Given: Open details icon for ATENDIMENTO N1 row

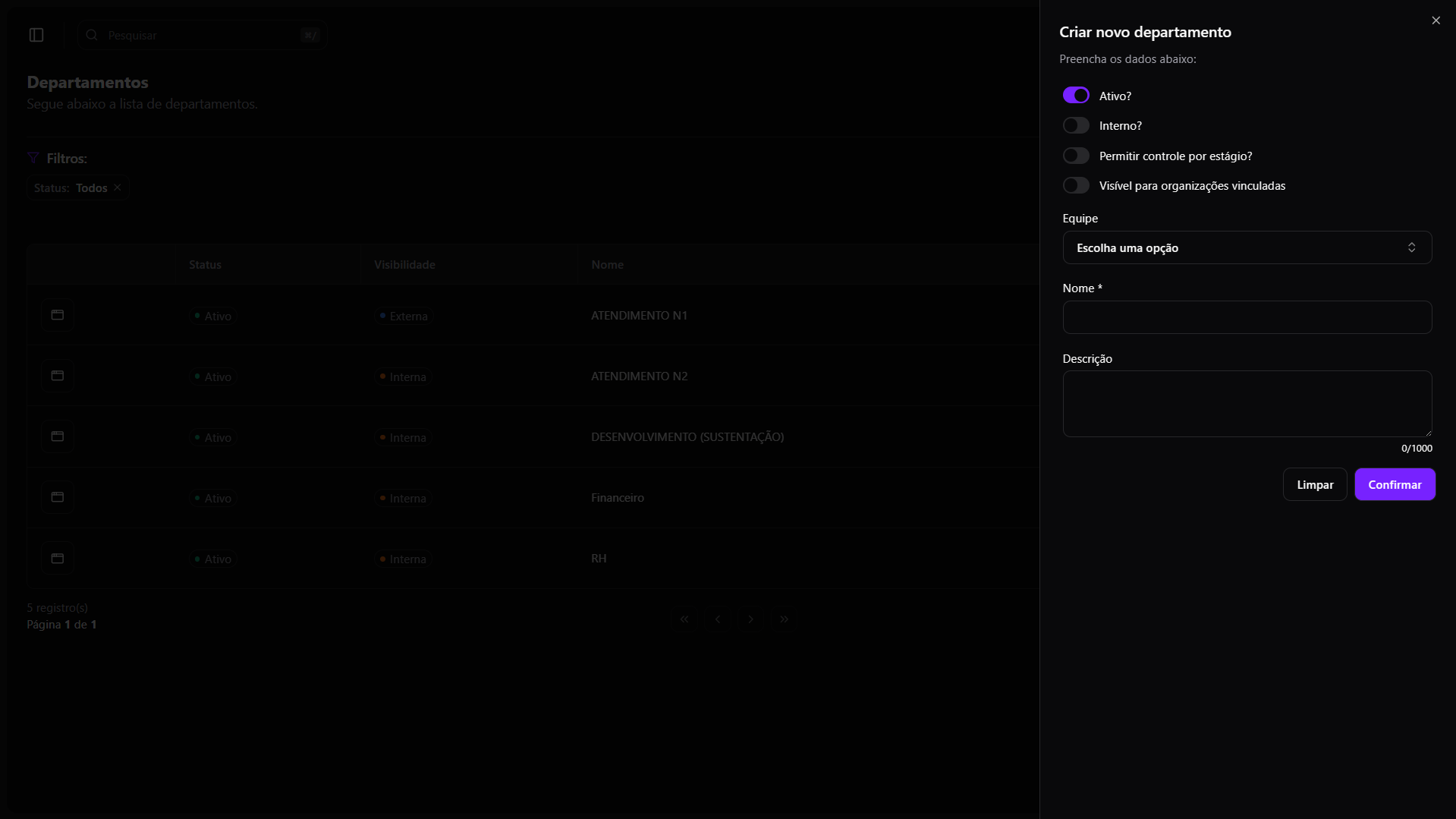Looking at the screenshot, I should pos(58,315).
